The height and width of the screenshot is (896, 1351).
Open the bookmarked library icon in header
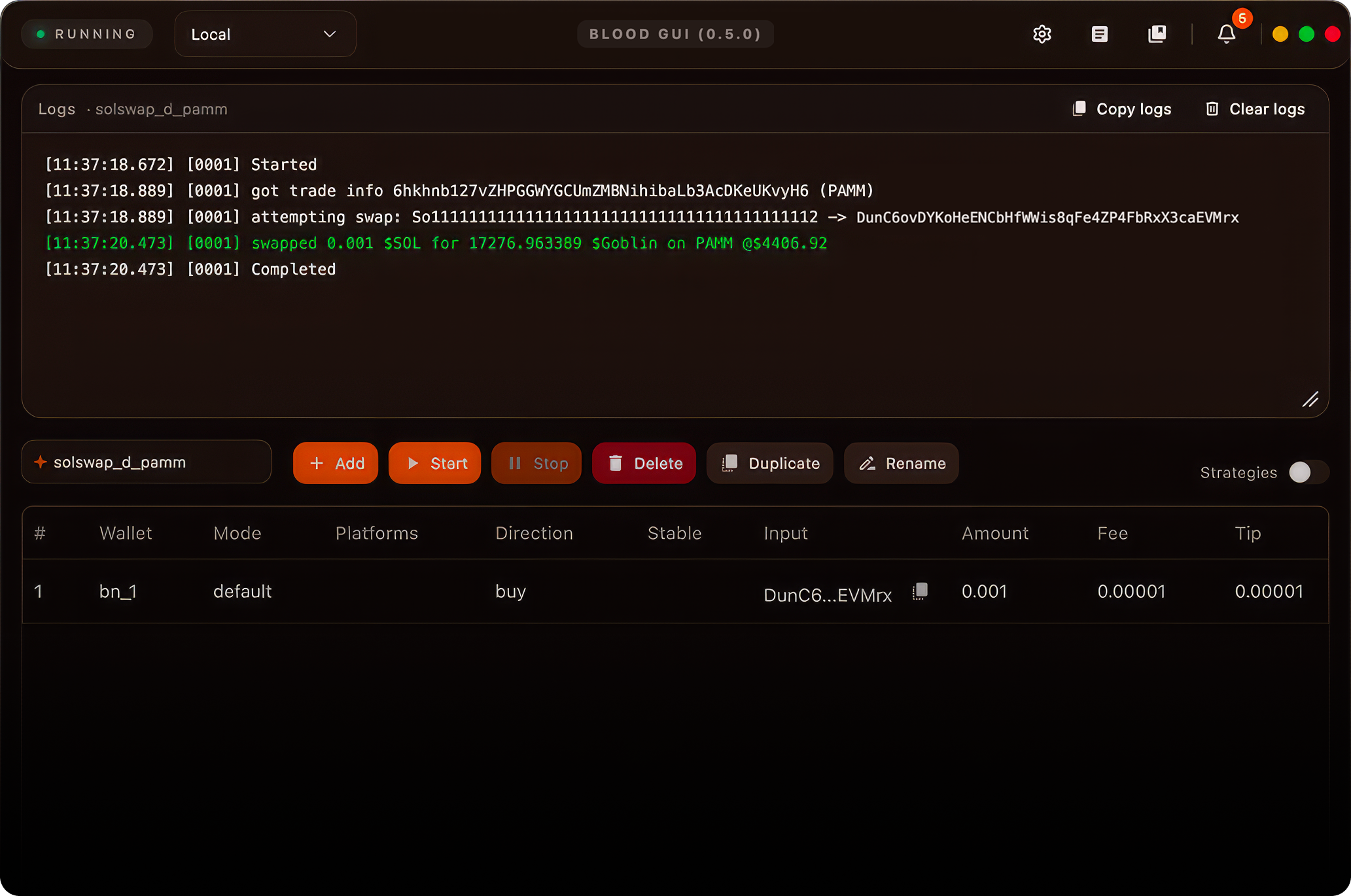click(x=1157, y=34)
